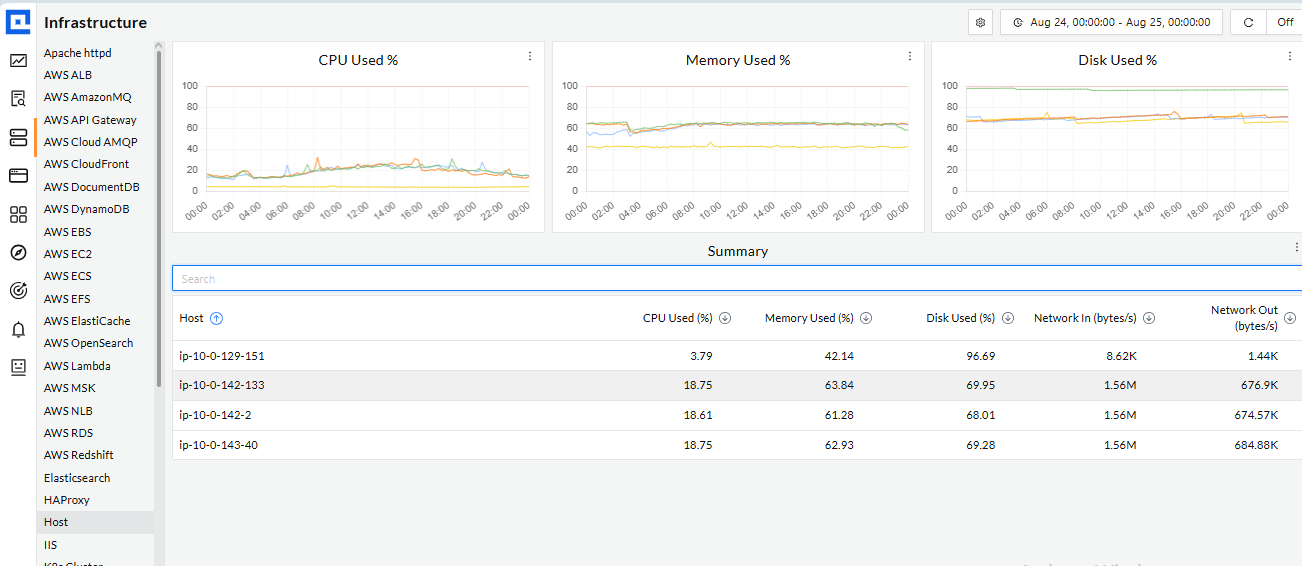Image resolution: width=1302 pixels, height=566 pixels.
Task: Click the refresh icon in the top bar
Action: [1248, 22]
